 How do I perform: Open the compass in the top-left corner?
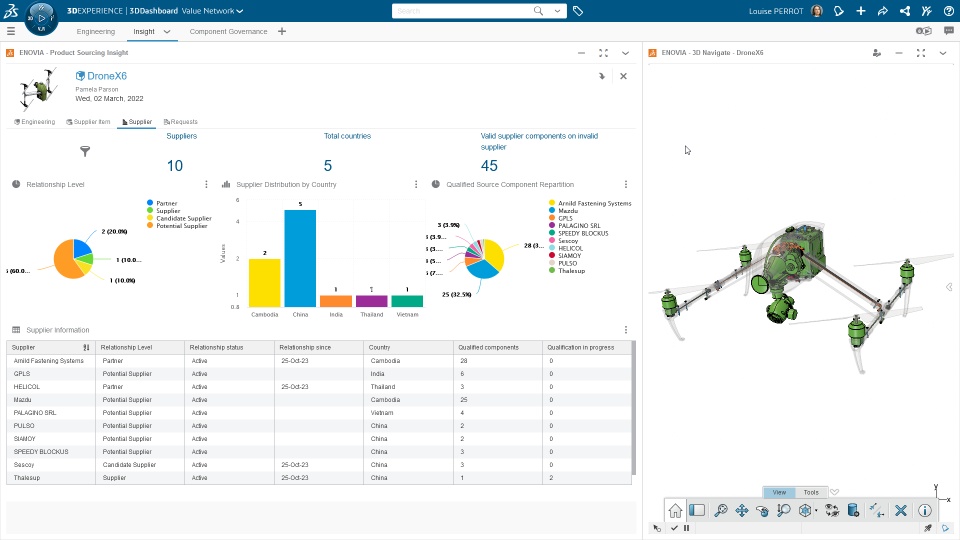[41, 18]
